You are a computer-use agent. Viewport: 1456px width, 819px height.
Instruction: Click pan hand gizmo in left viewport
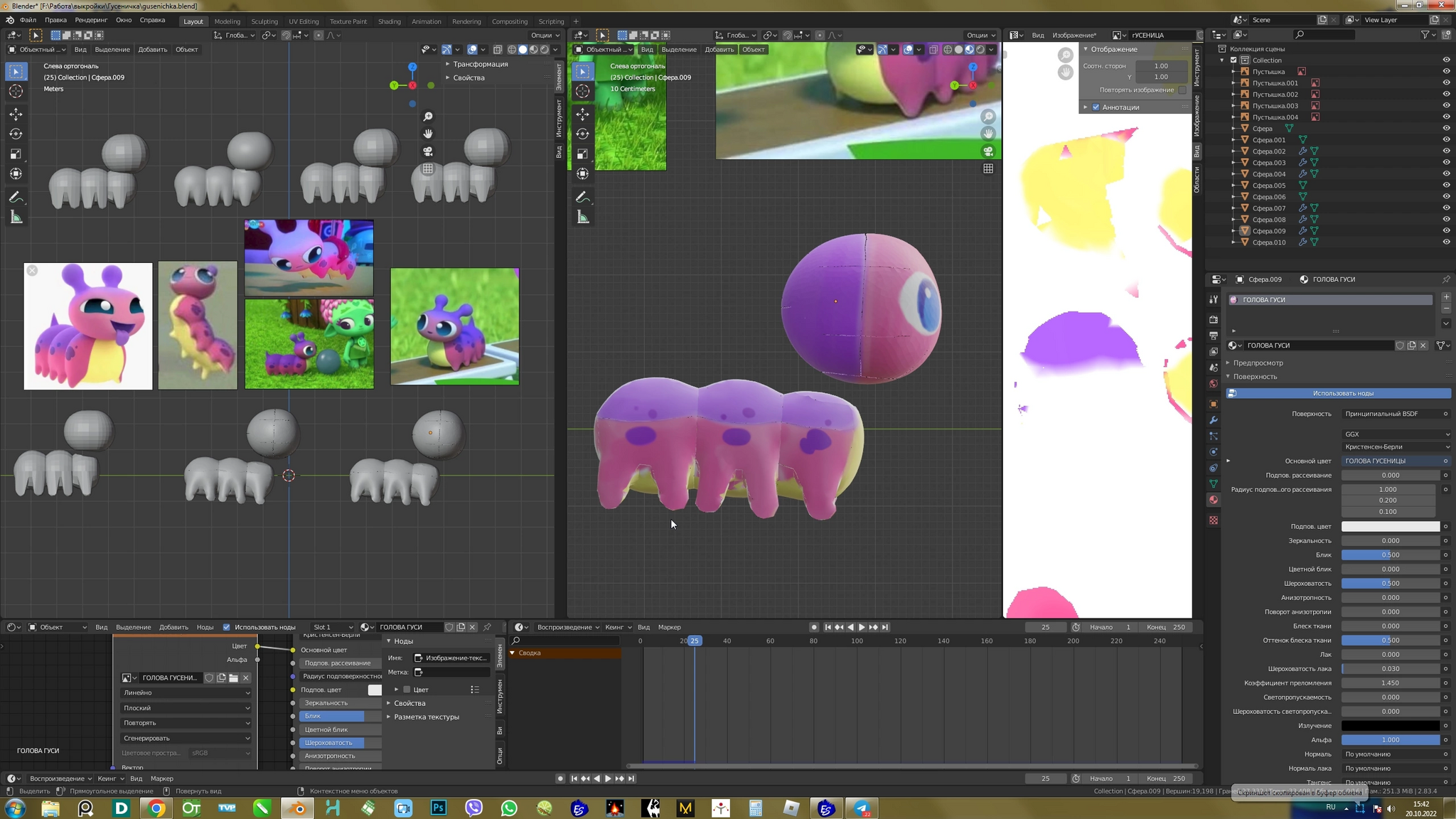pos(428,134)
